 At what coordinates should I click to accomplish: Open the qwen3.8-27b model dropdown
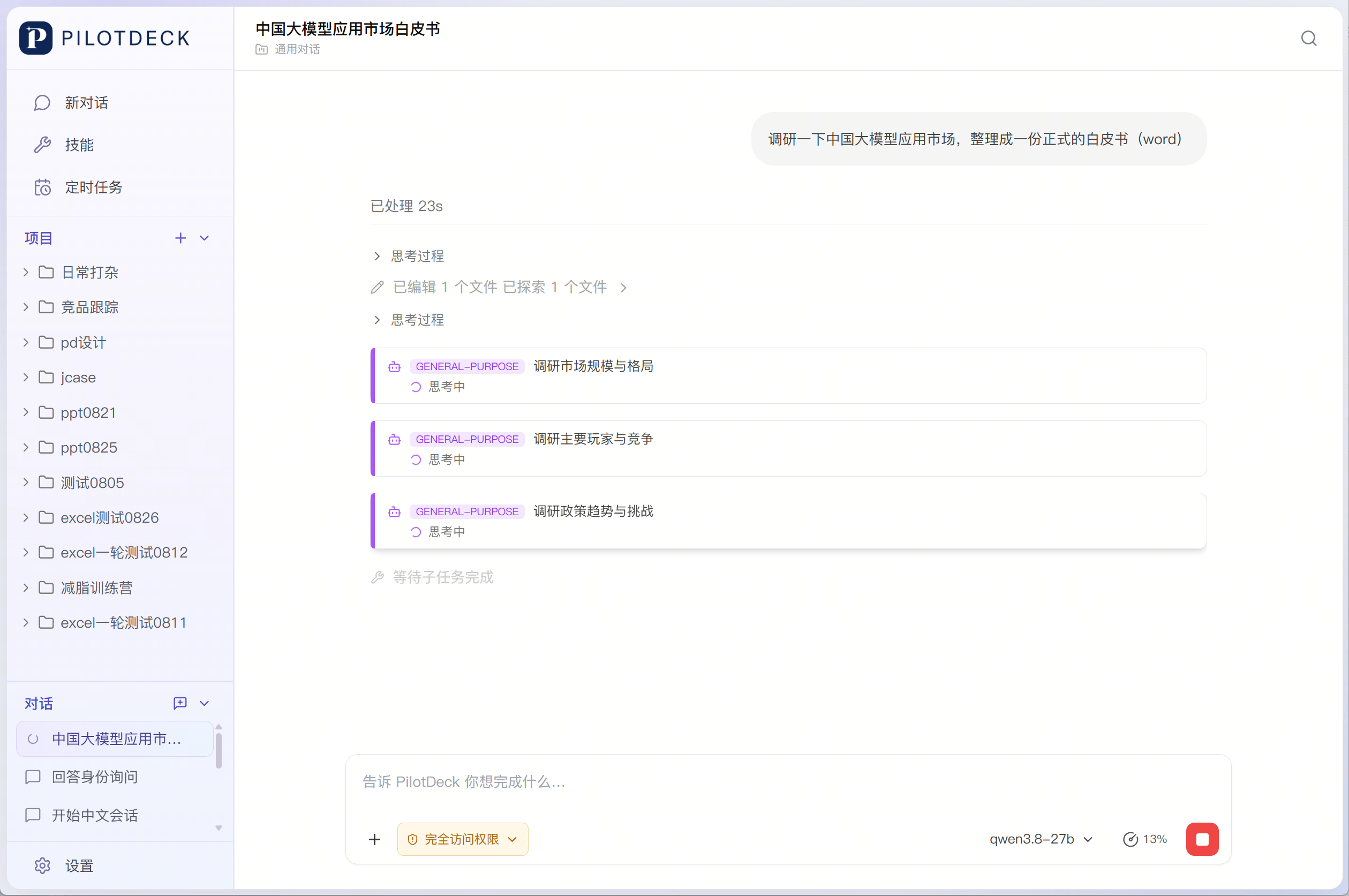pyautogui.click(x=1041, y=839)
